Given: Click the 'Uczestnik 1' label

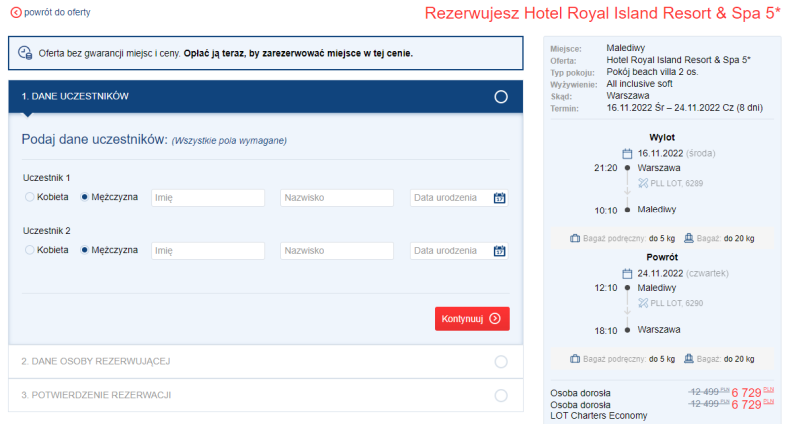Looking at the screenshot, I should [x=46, y=178].
